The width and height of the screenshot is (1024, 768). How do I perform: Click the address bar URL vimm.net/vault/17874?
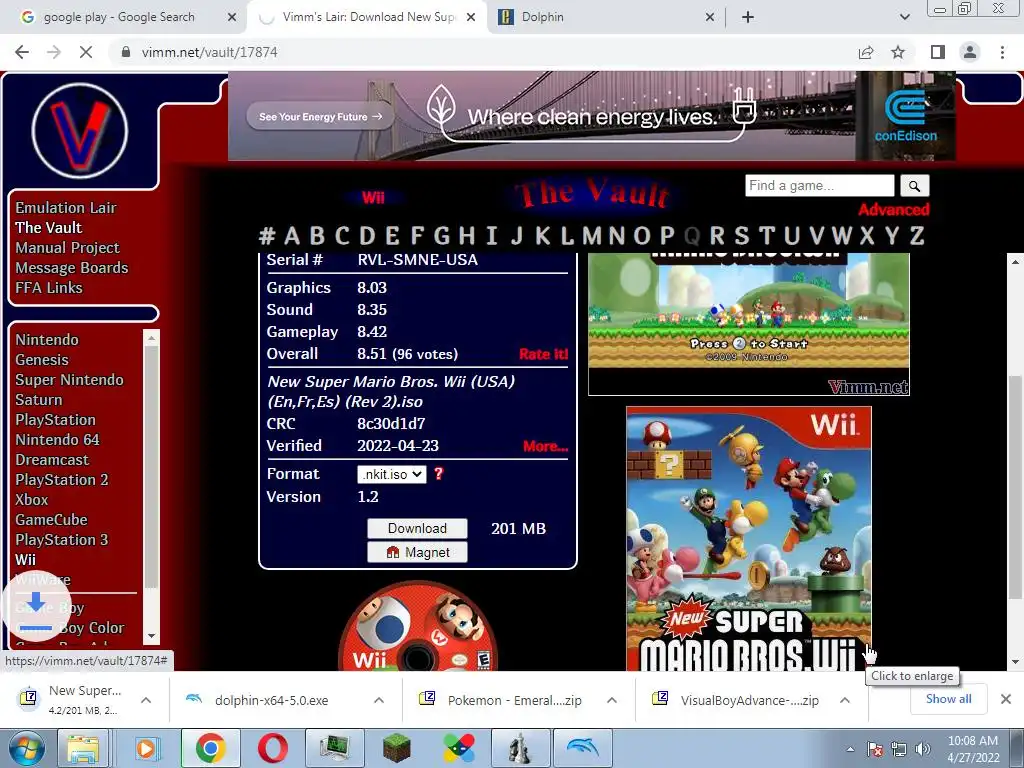tap(210, 52)
